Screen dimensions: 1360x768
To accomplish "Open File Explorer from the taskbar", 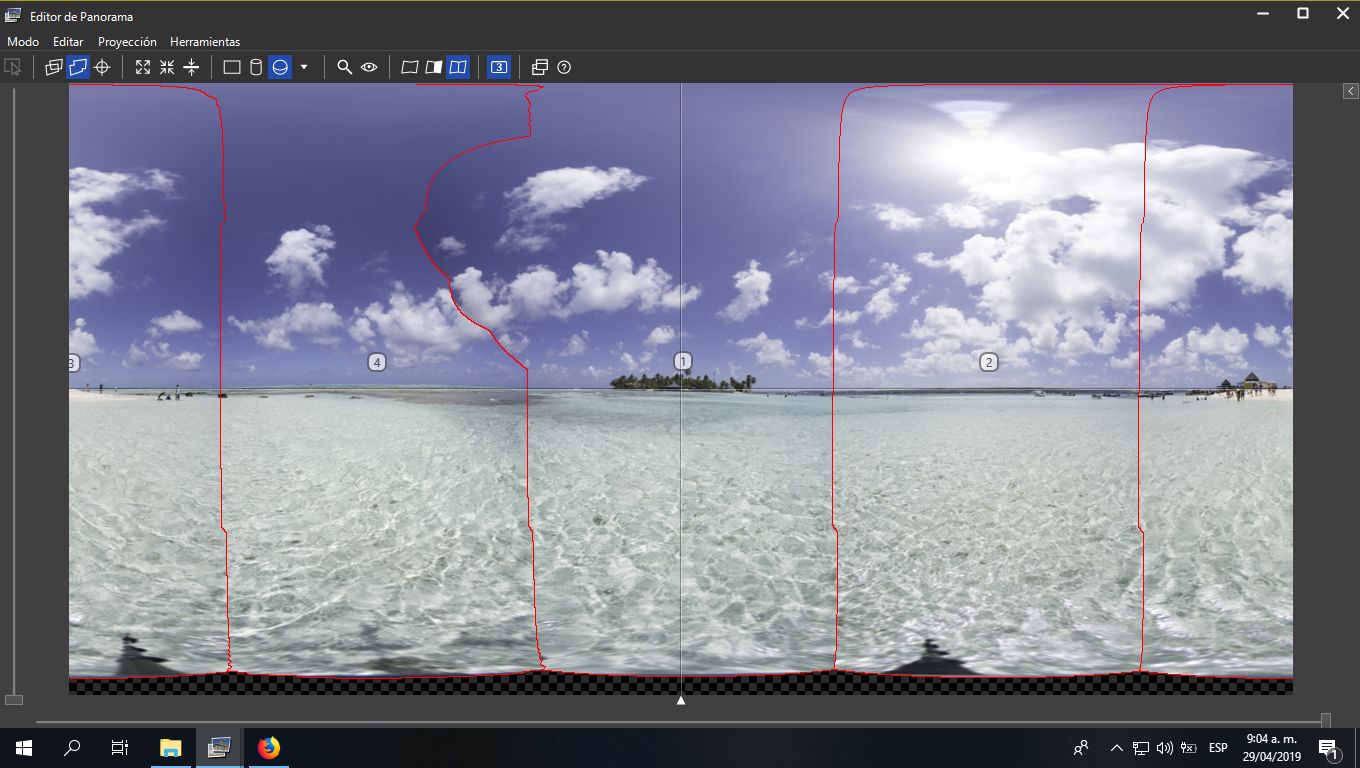I will tap(171, 748).
